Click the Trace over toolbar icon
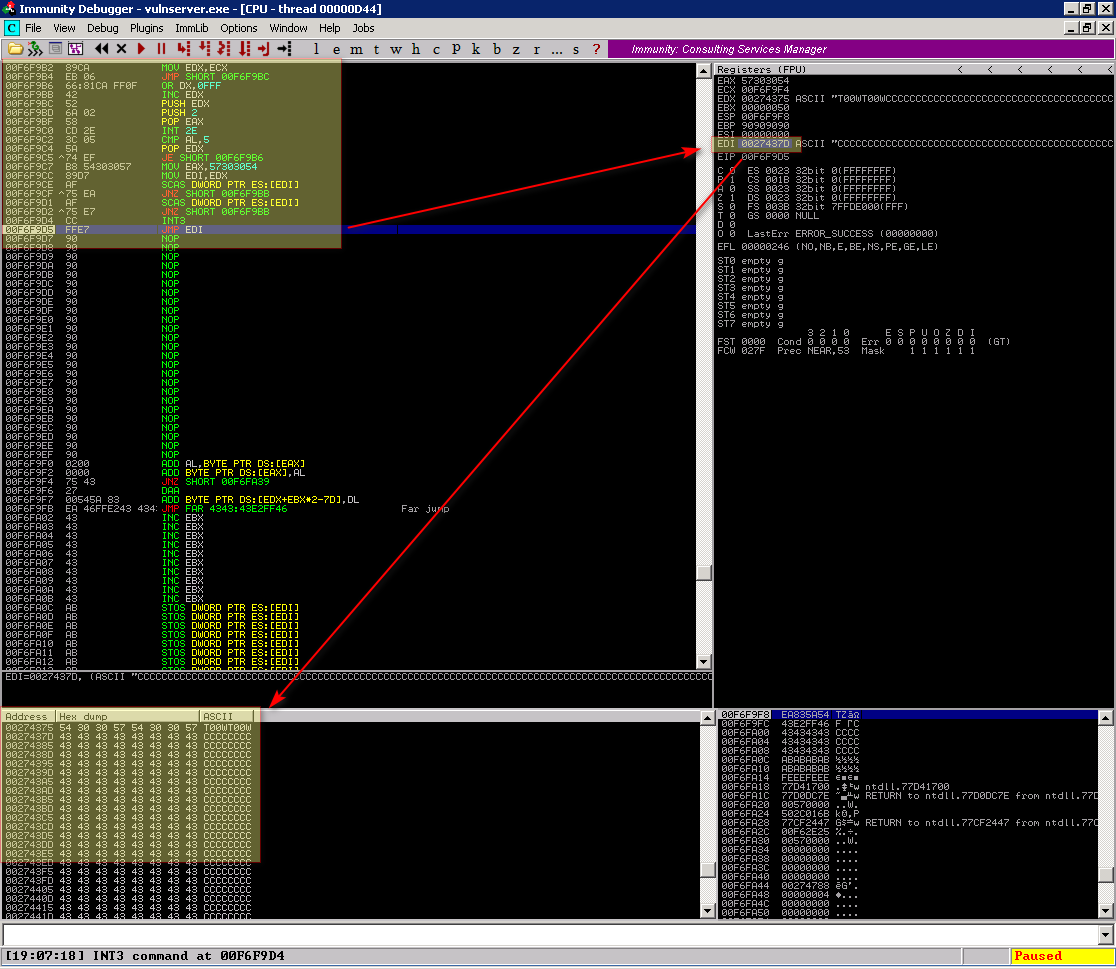Viewport: 1116px width, 969px height. (x=244, y=49)
